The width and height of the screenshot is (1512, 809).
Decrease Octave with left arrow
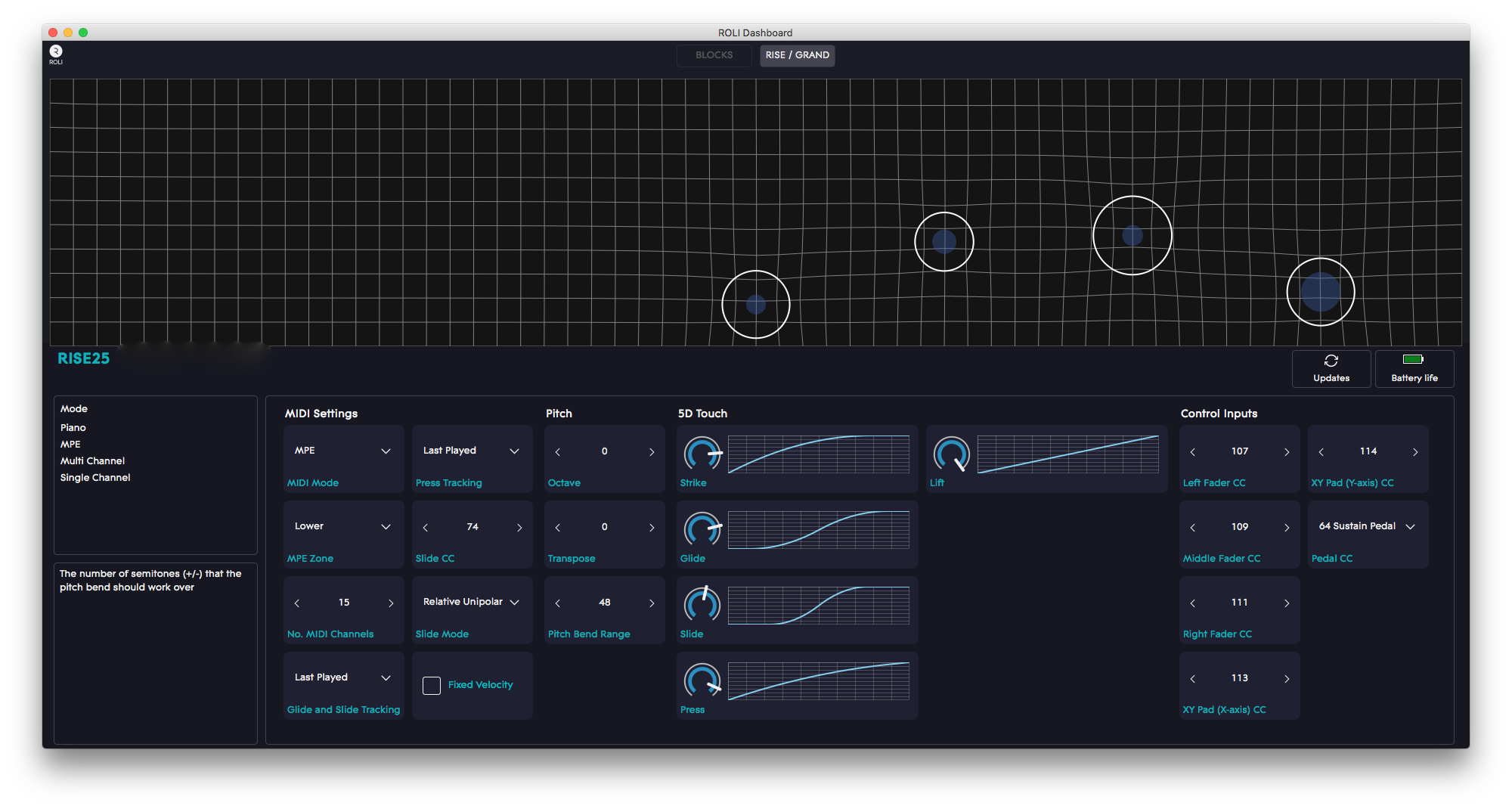pyautogui.click(x=558, y=452)
